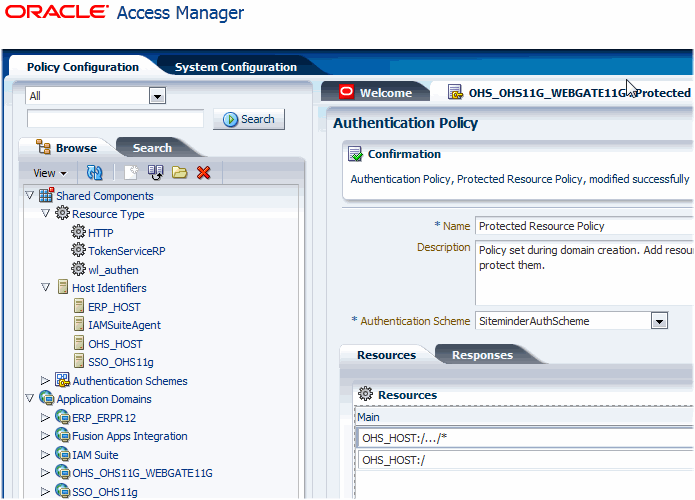
Task: Expand the Authentication Schemes node
Action: (45, 381)
